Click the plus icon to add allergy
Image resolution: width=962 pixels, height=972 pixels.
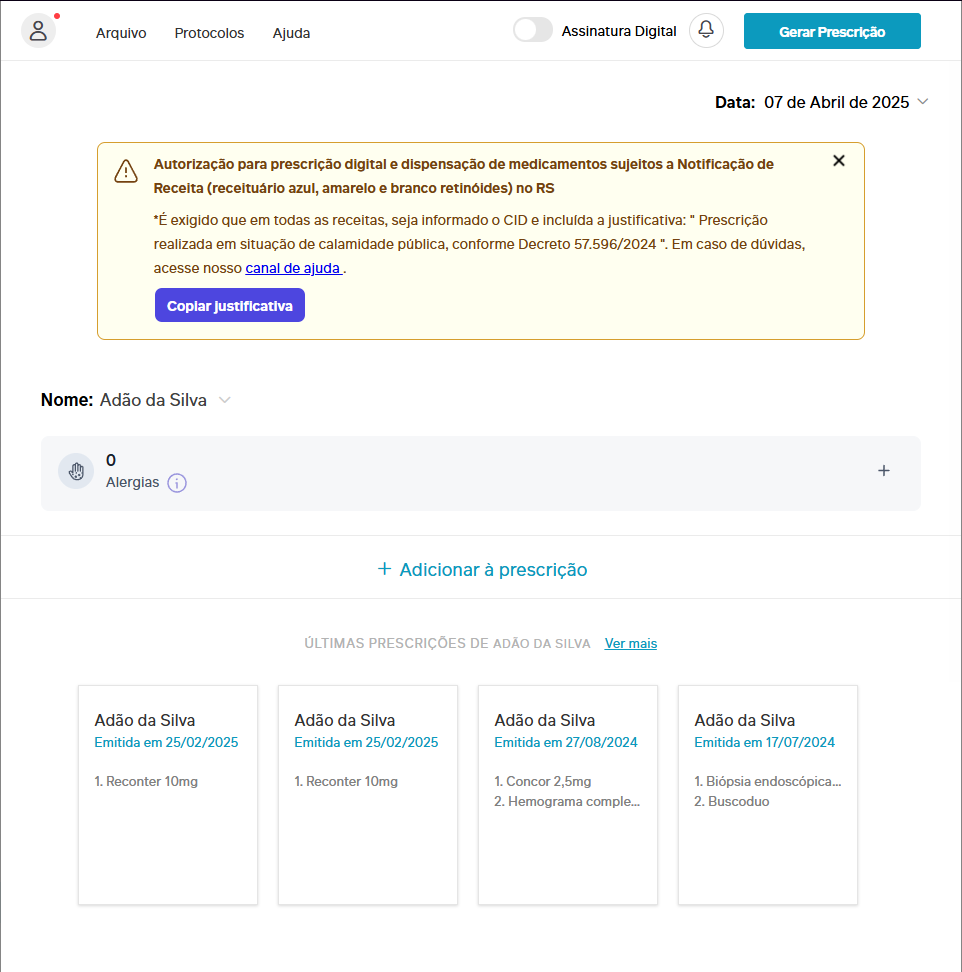coord(883,471)
